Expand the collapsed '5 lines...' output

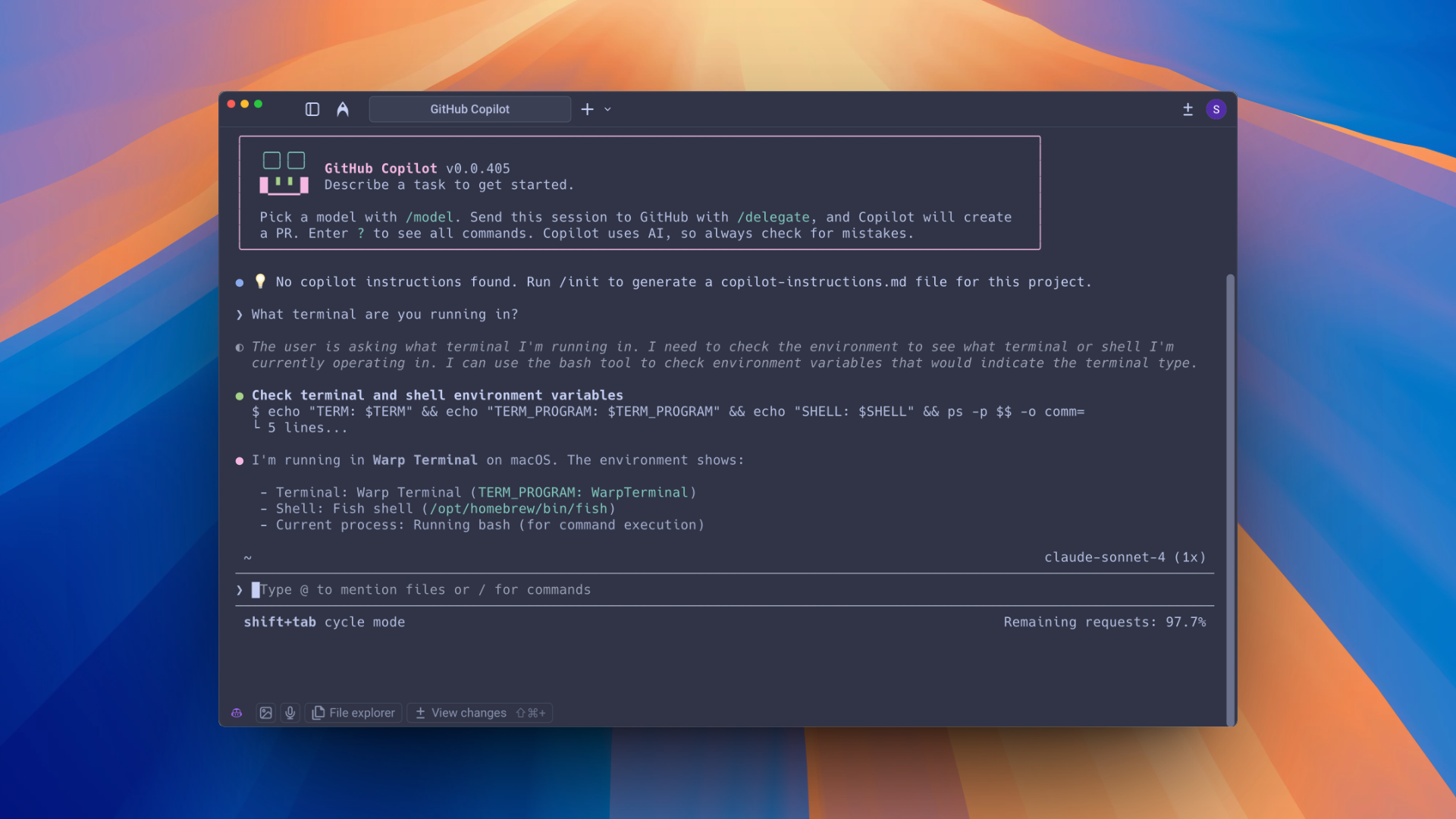[307, 428]
